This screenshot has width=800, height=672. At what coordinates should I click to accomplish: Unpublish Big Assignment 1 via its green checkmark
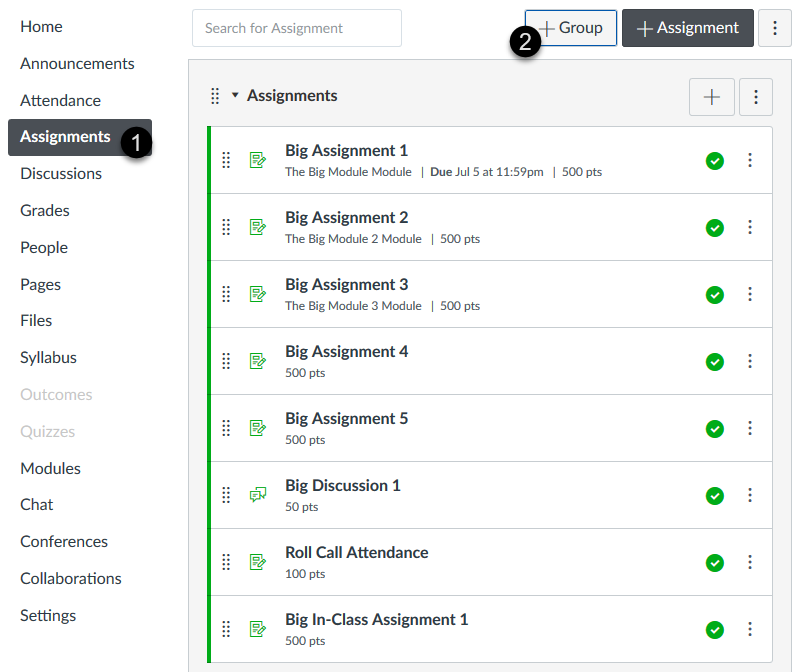[x=714, y=160]
